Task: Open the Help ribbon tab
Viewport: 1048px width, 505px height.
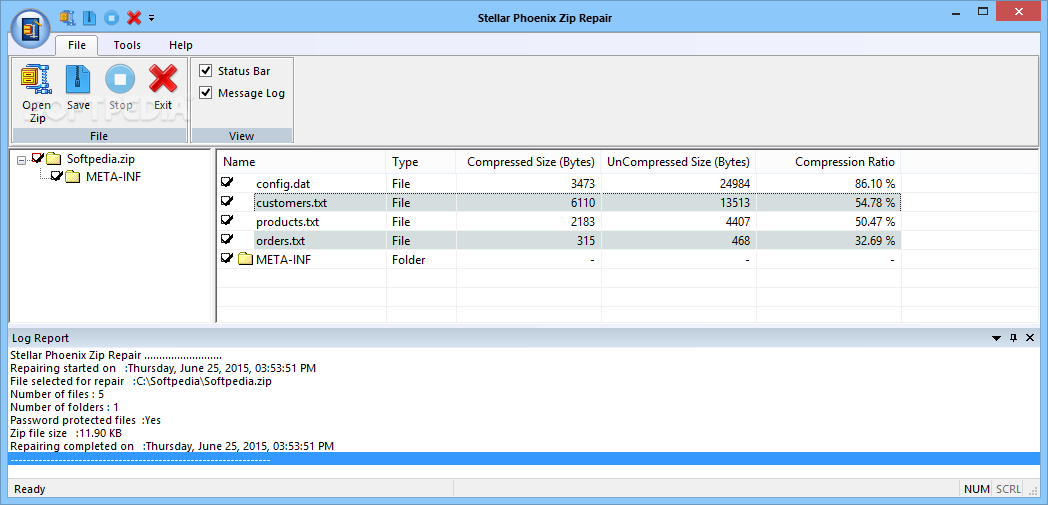Action: [180, 45]
